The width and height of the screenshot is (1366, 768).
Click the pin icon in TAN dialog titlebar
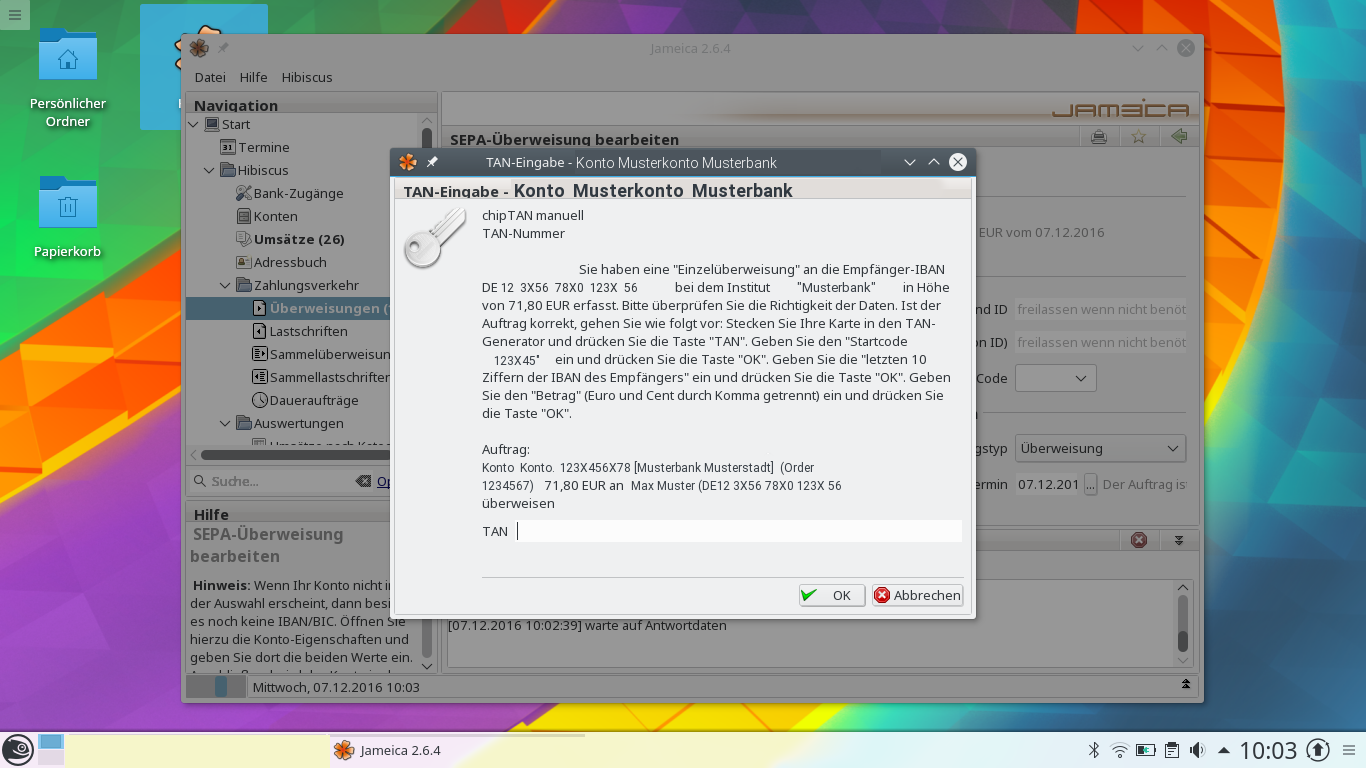pyautogui.click(x=432, y=162)
